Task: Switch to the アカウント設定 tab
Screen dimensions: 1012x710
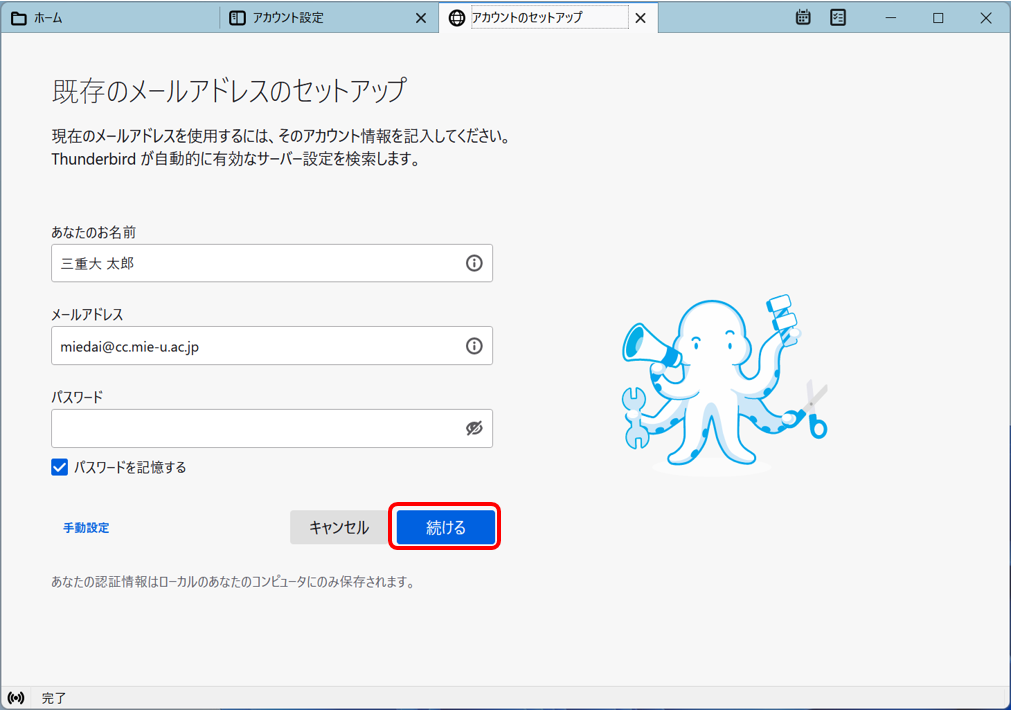Action: coord(329,18)
